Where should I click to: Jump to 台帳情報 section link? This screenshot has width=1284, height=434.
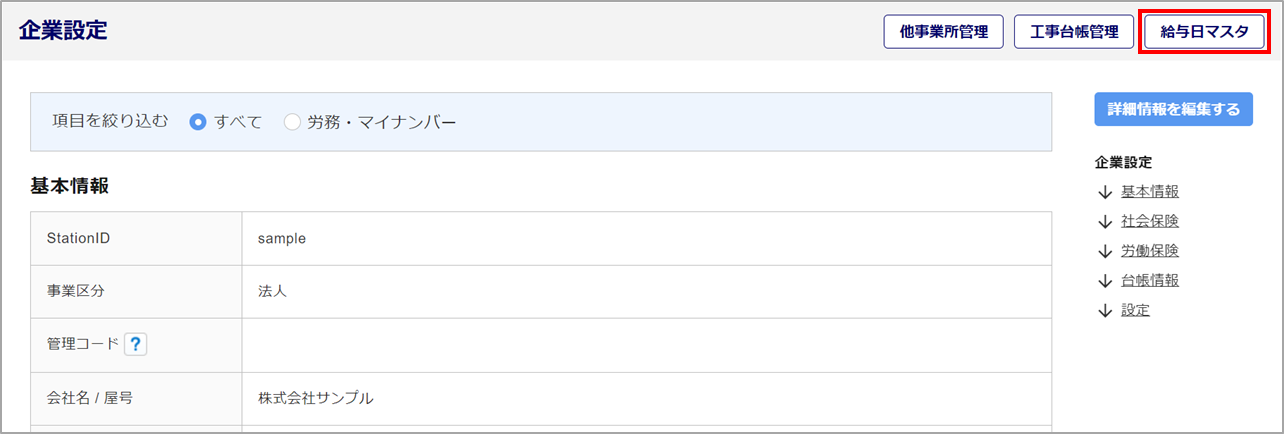1143,281
